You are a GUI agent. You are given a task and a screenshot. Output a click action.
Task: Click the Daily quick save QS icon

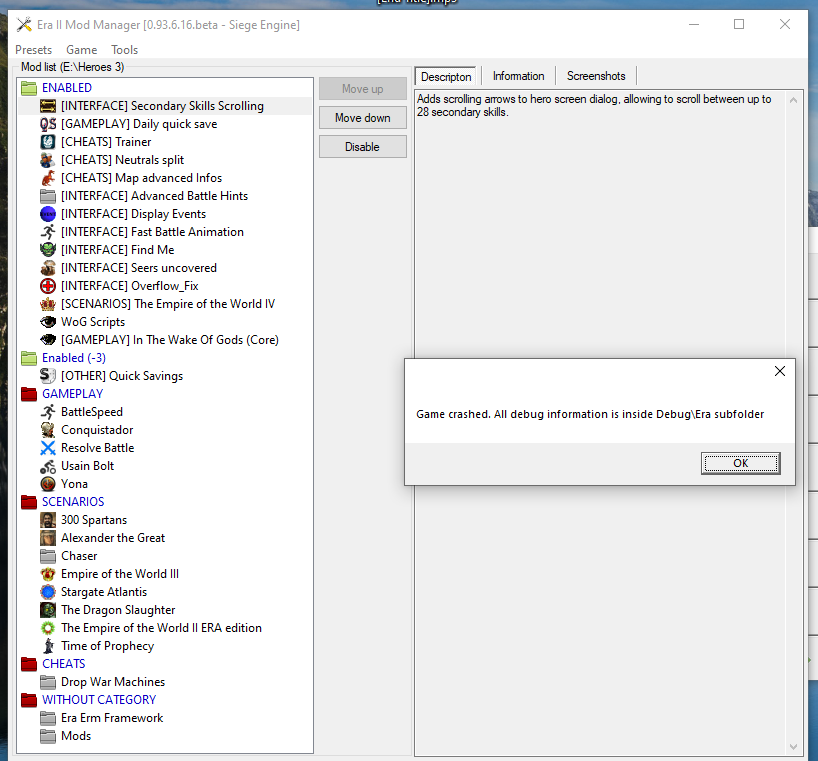click(x=47, y=124)
